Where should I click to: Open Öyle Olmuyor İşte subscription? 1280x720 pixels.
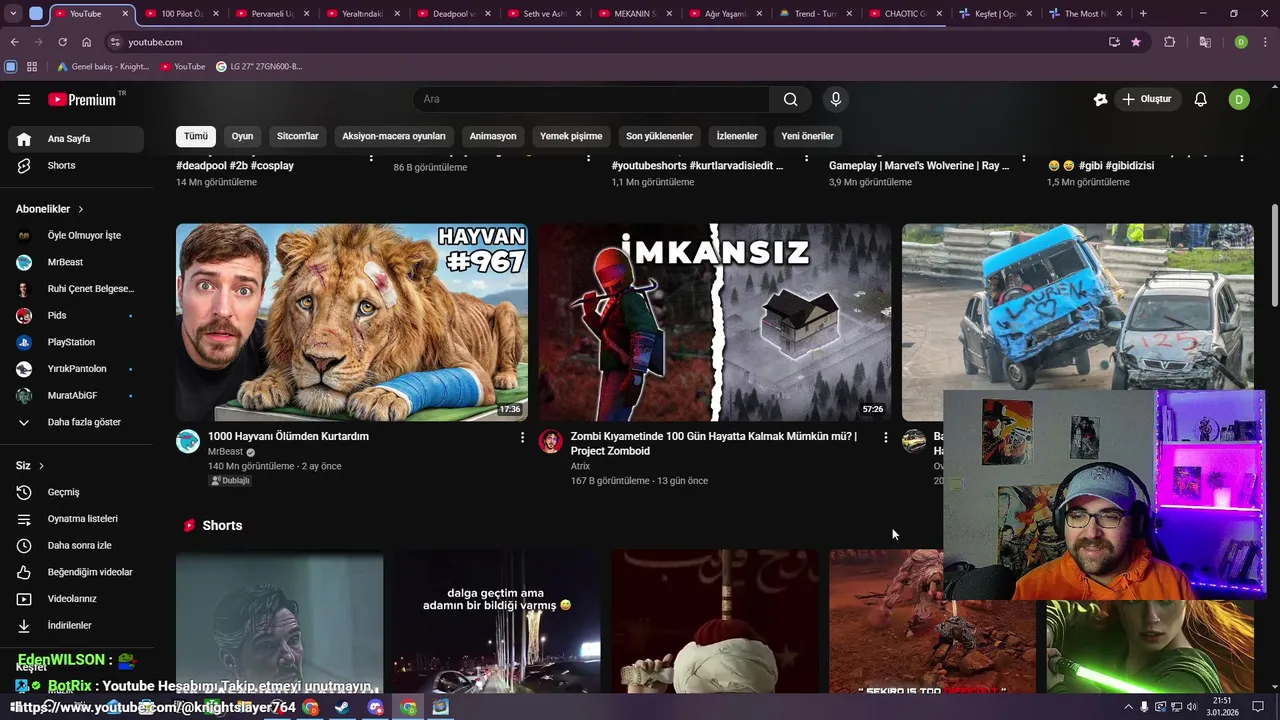click(76, 235)
